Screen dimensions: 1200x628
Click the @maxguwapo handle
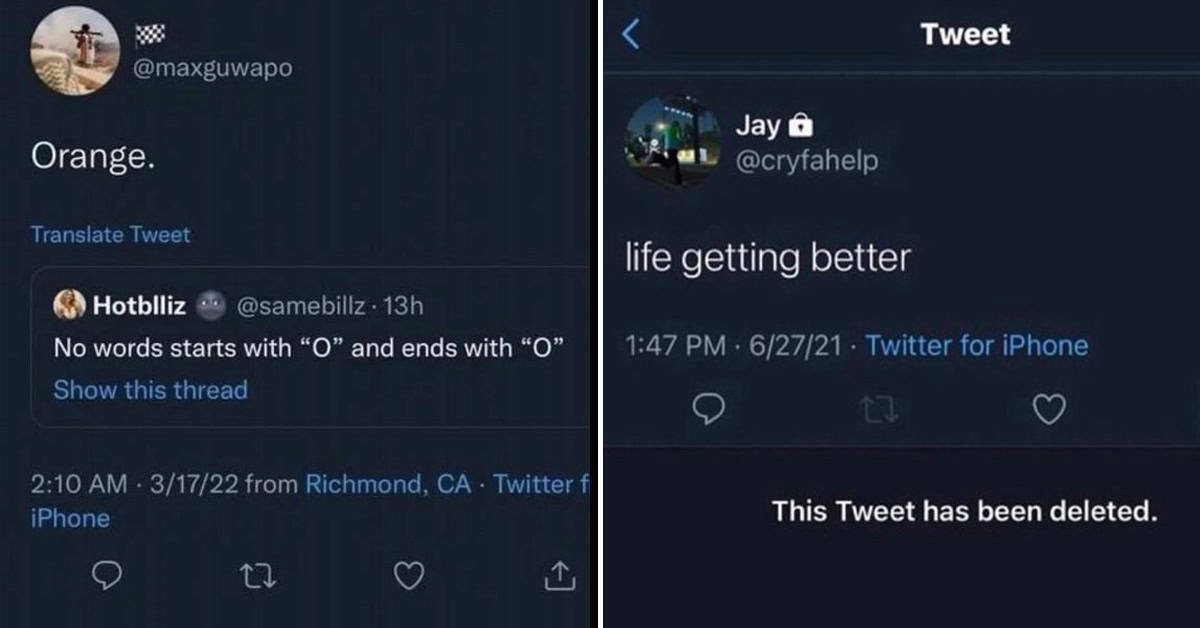tap(213, 68)
